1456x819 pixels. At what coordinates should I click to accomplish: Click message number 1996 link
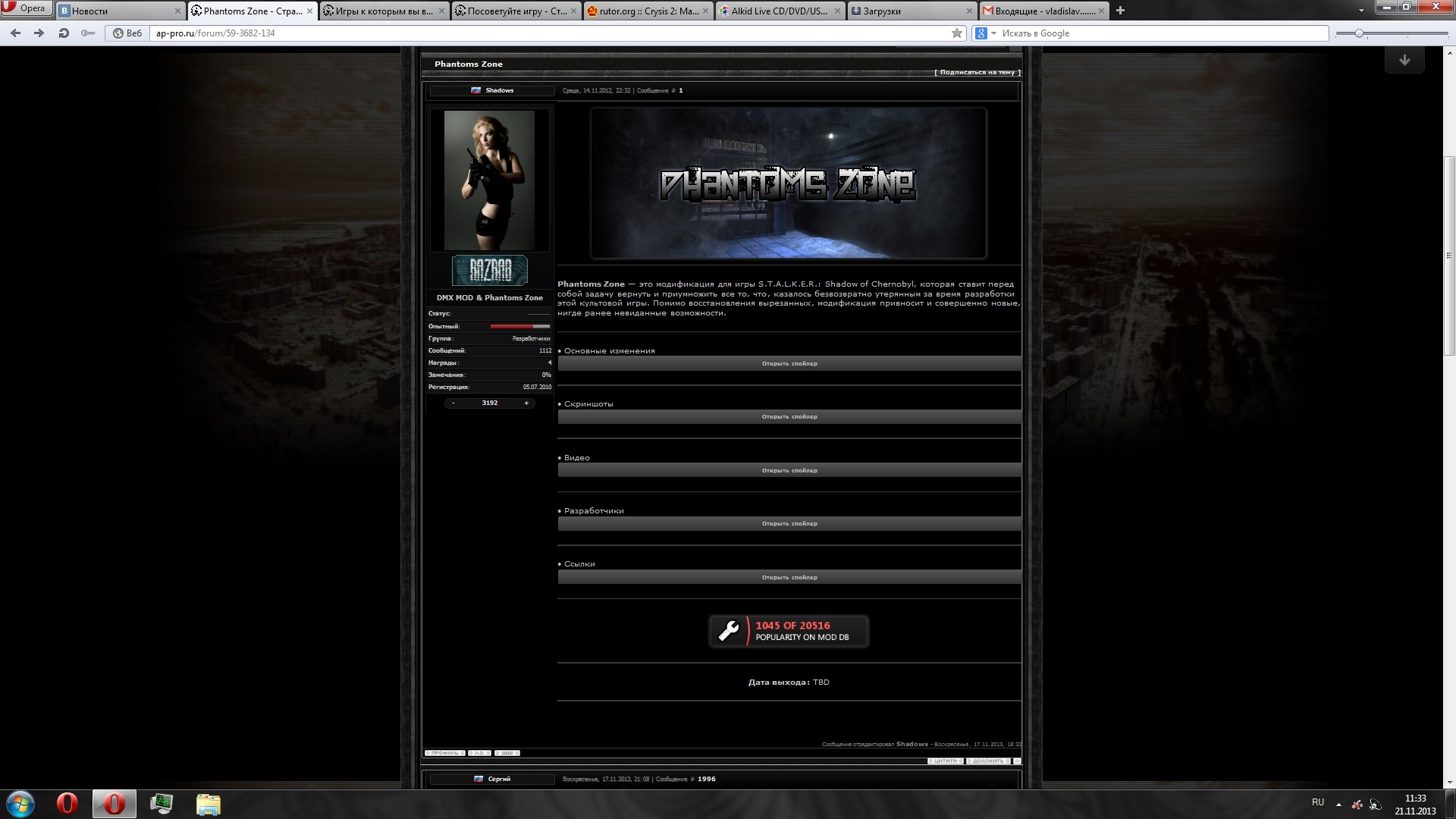[x=706, y=779]
